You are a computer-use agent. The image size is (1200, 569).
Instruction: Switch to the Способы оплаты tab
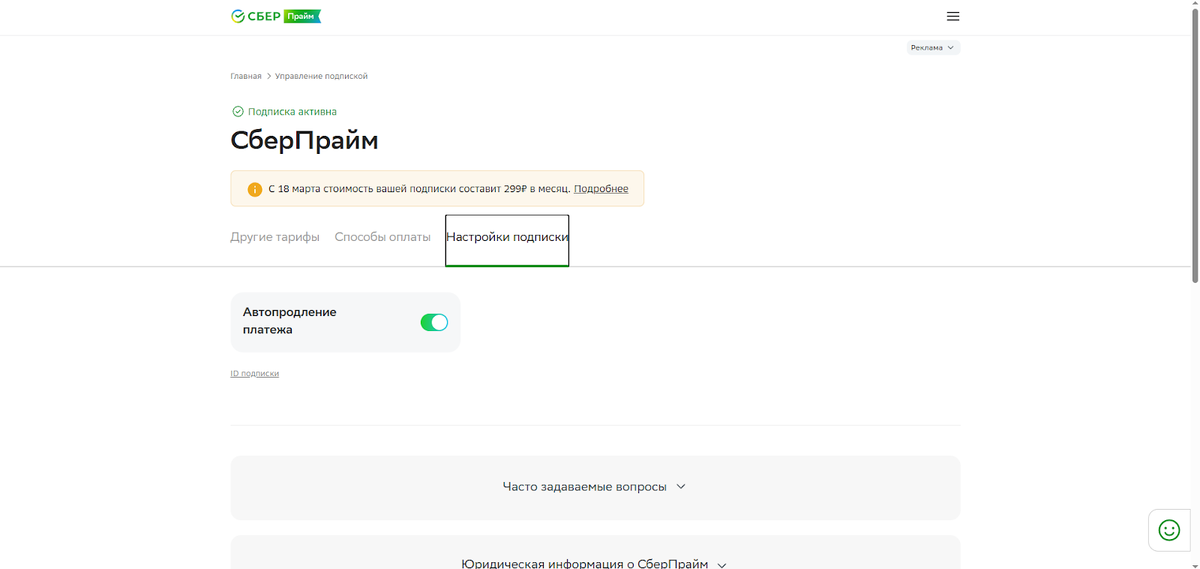click(382, 237)
